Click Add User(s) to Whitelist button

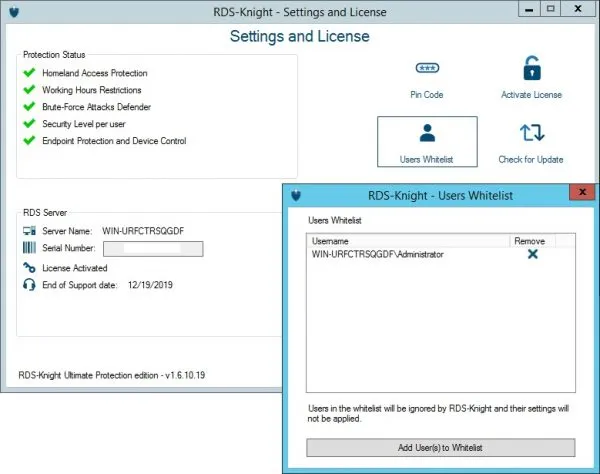440,448
